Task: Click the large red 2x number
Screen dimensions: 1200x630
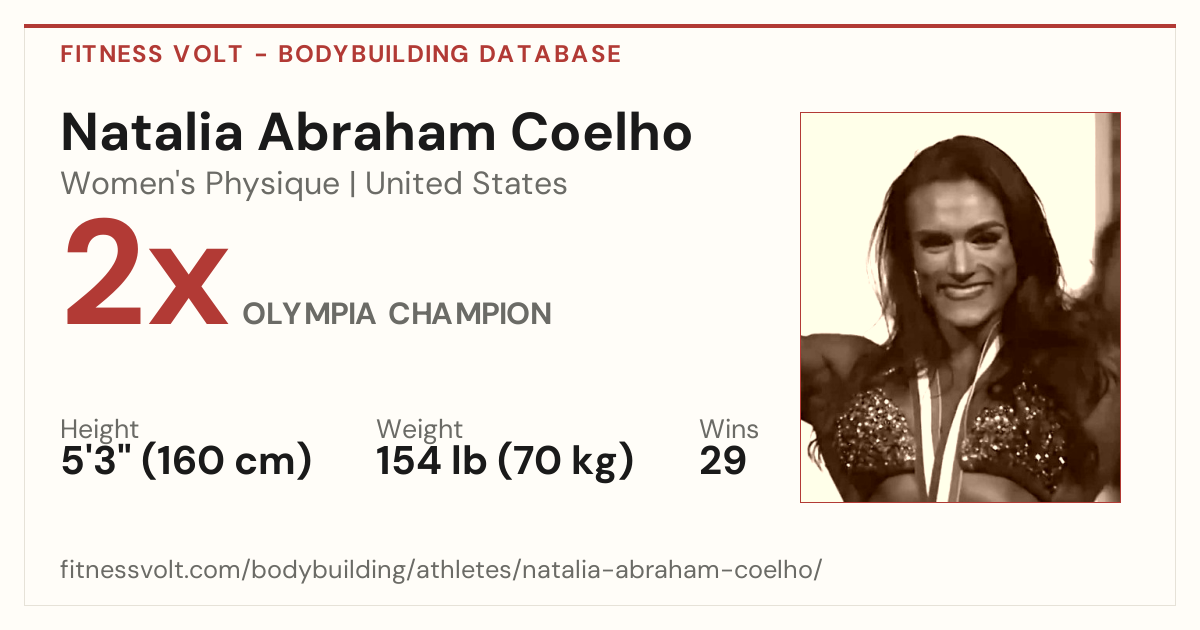Action: [x=145, y=277]
